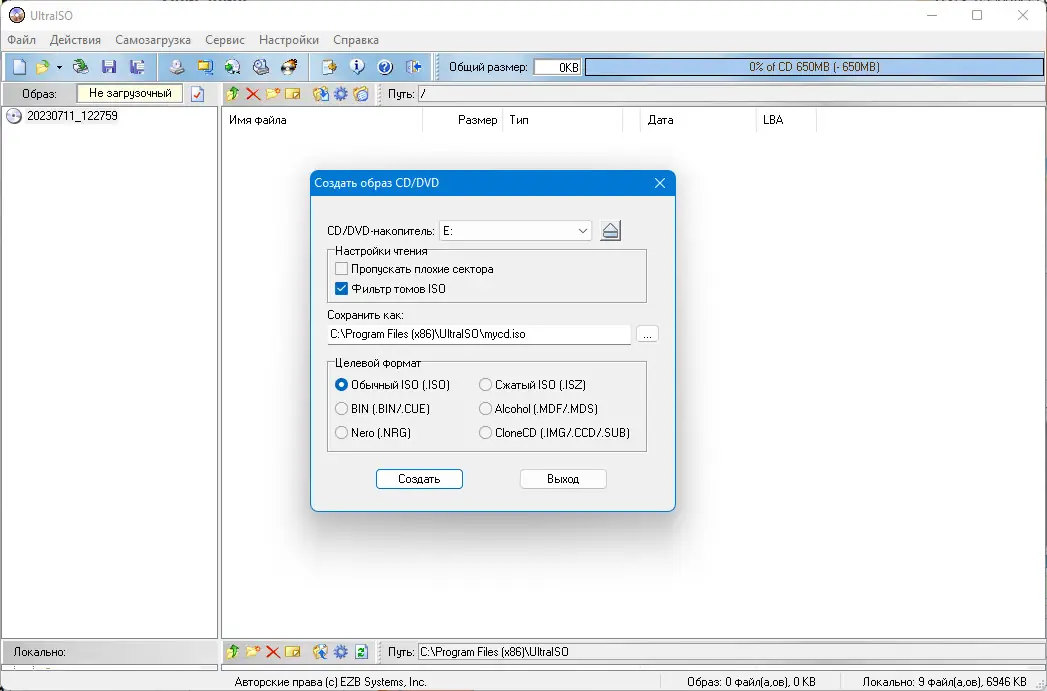Click the Open CD/DVD icon with green arrow
This screenshot has width=1047, height=691.
(81, 67)
